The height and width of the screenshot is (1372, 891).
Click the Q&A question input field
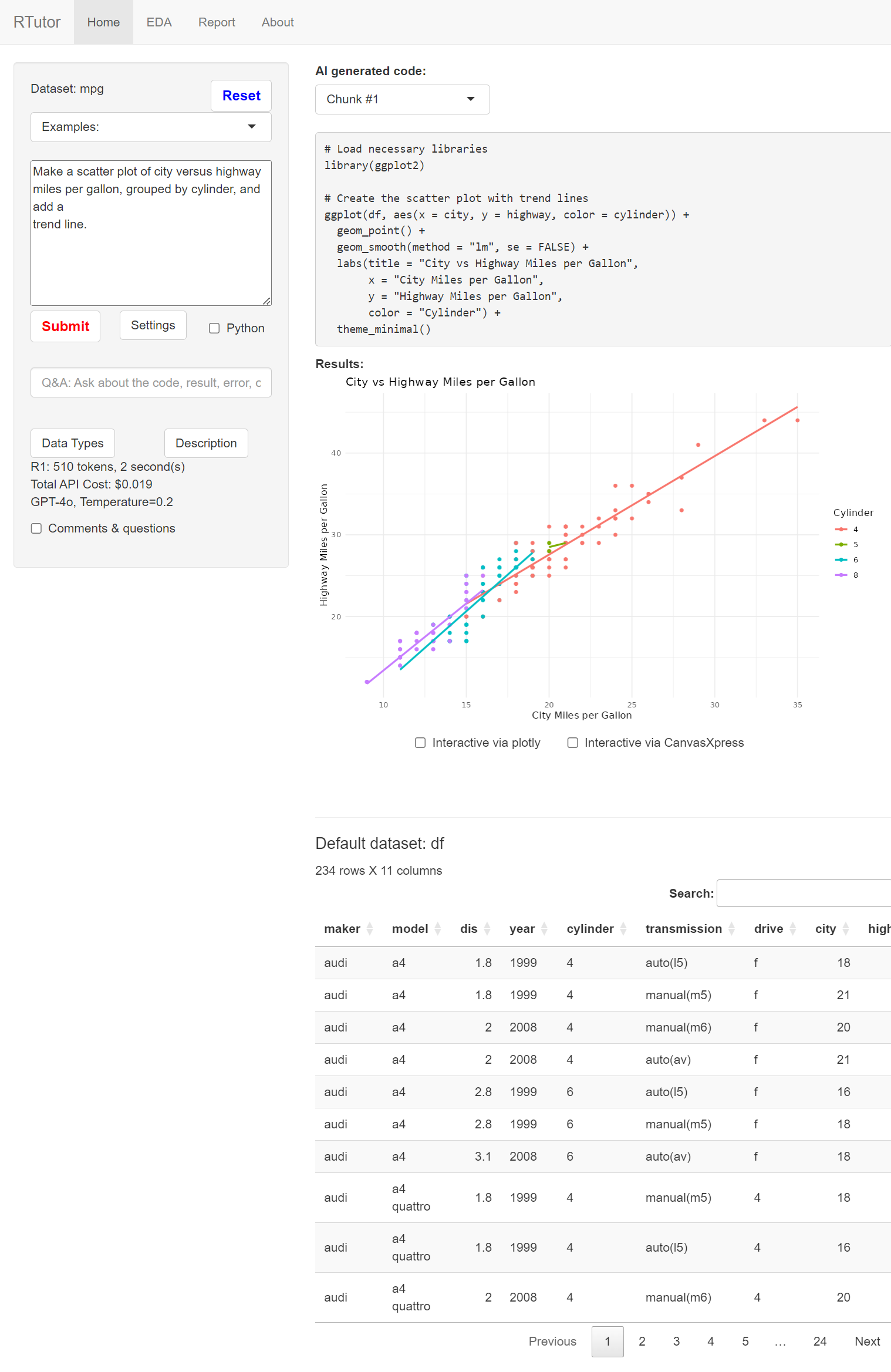(x=151, y=383)
